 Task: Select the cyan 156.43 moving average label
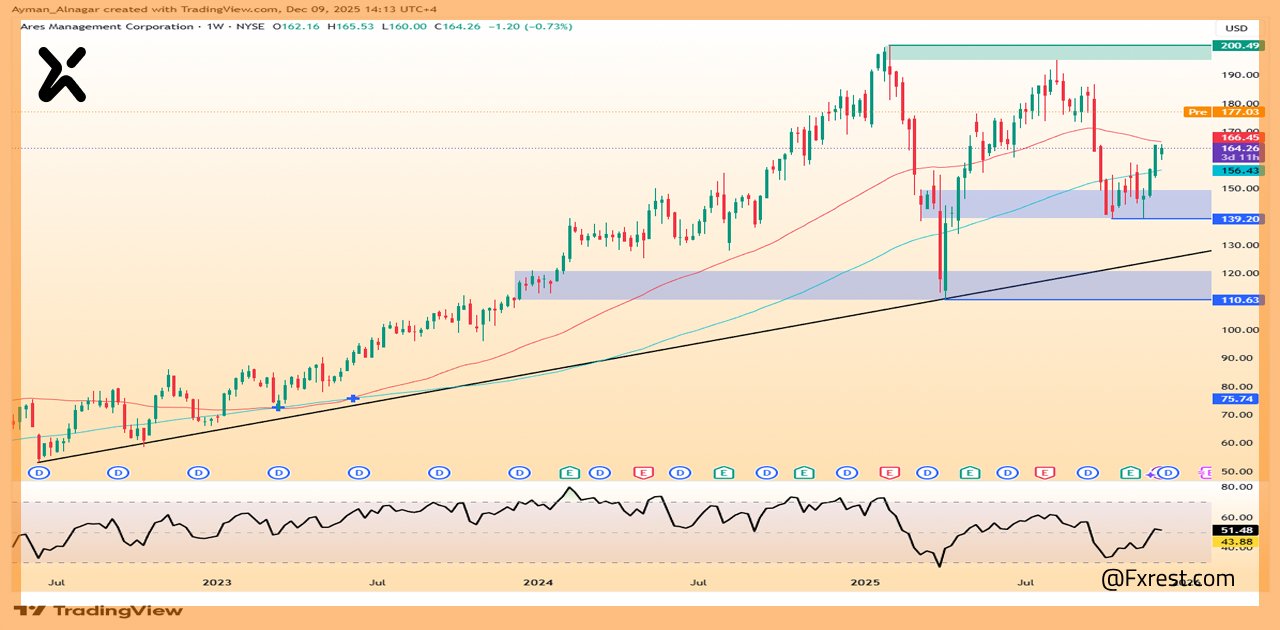[1238, 171]
